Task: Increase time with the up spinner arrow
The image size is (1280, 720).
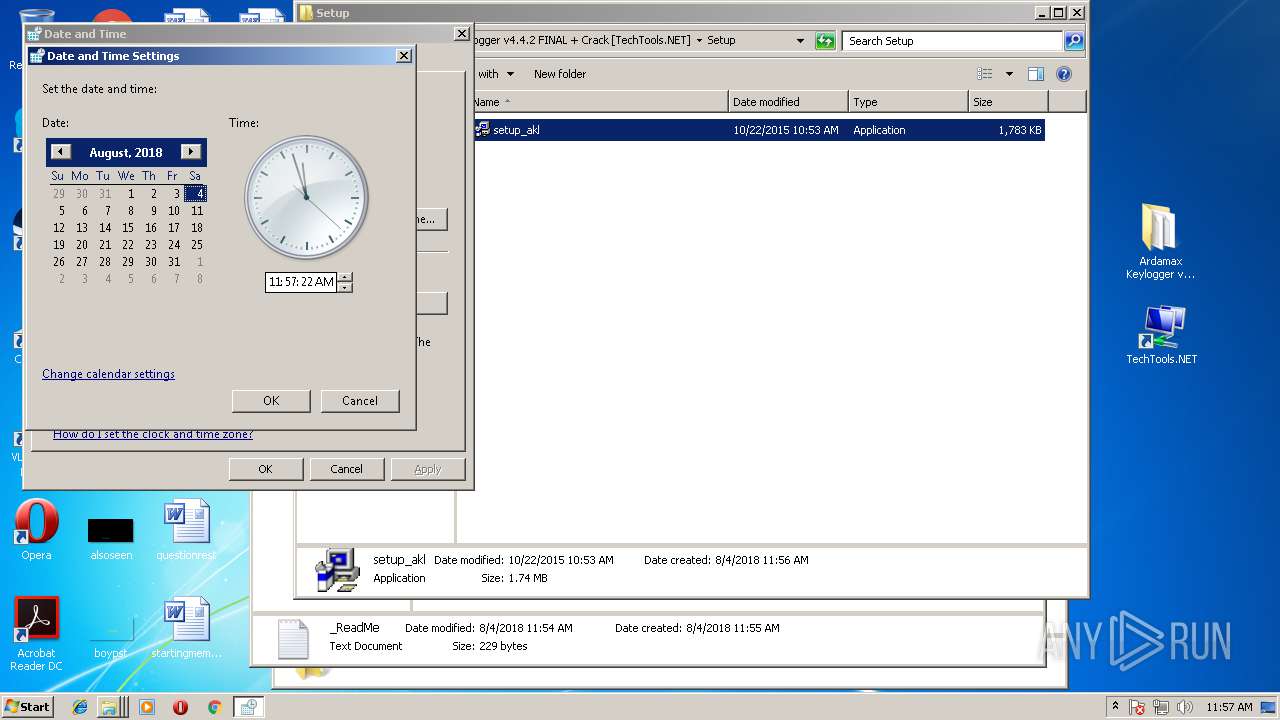Action: coord(345,278)
